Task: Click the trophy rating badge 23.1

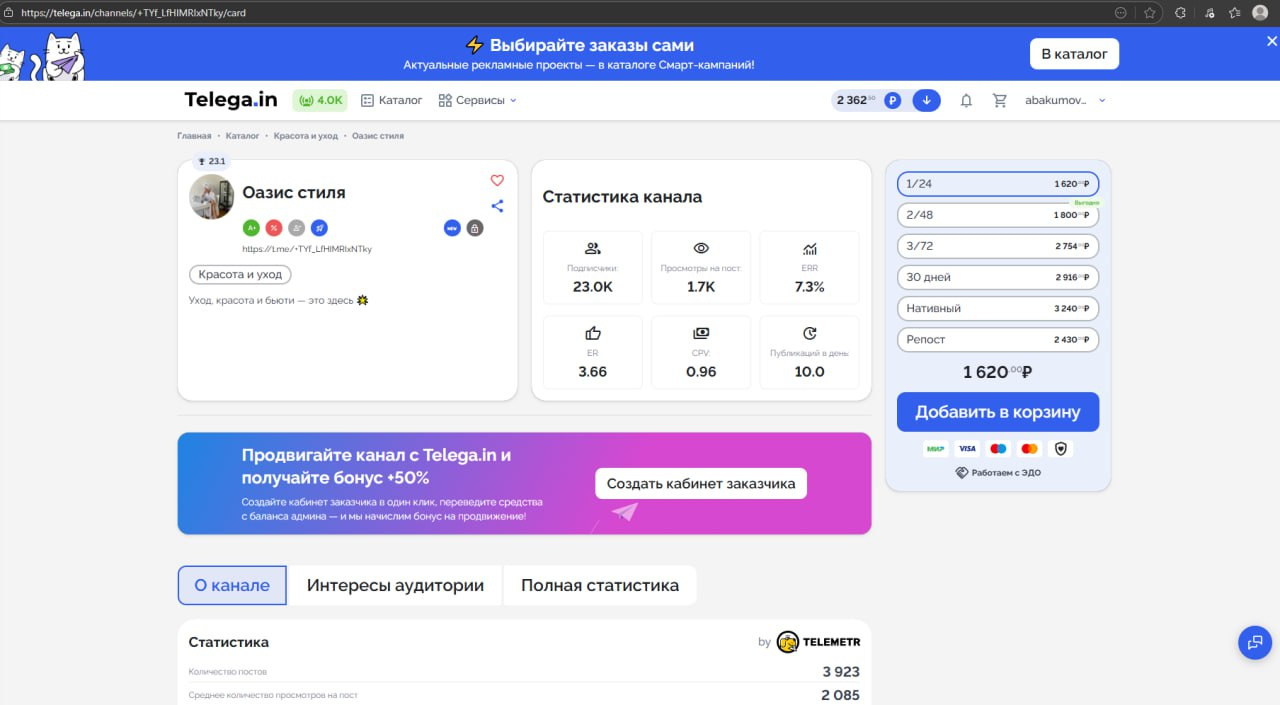Action: pos(212,161)
